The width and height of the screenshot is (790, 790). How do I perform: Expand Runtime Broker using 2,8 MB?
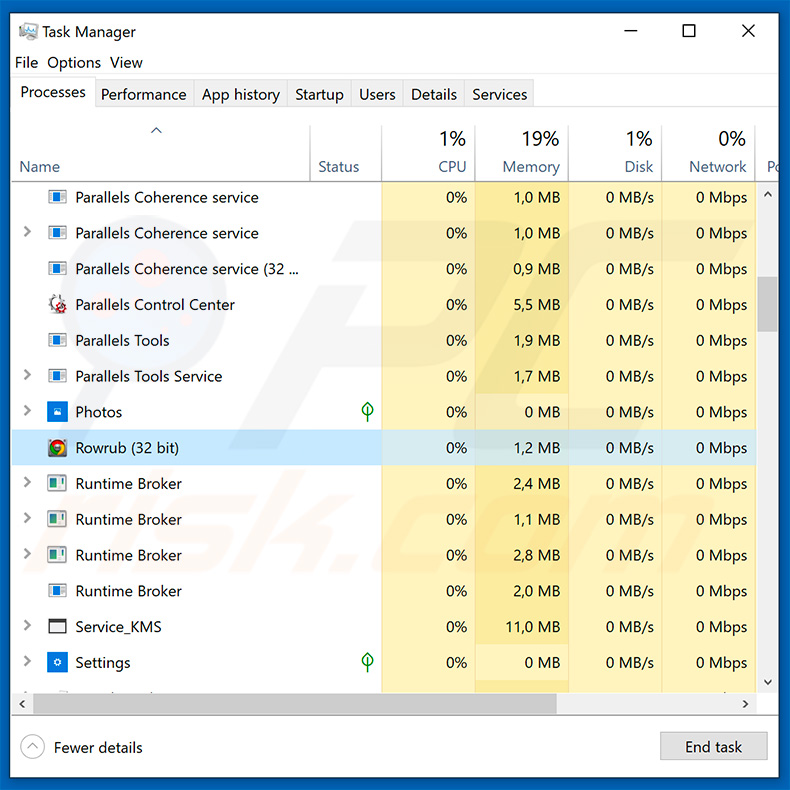tap(27, 554)
